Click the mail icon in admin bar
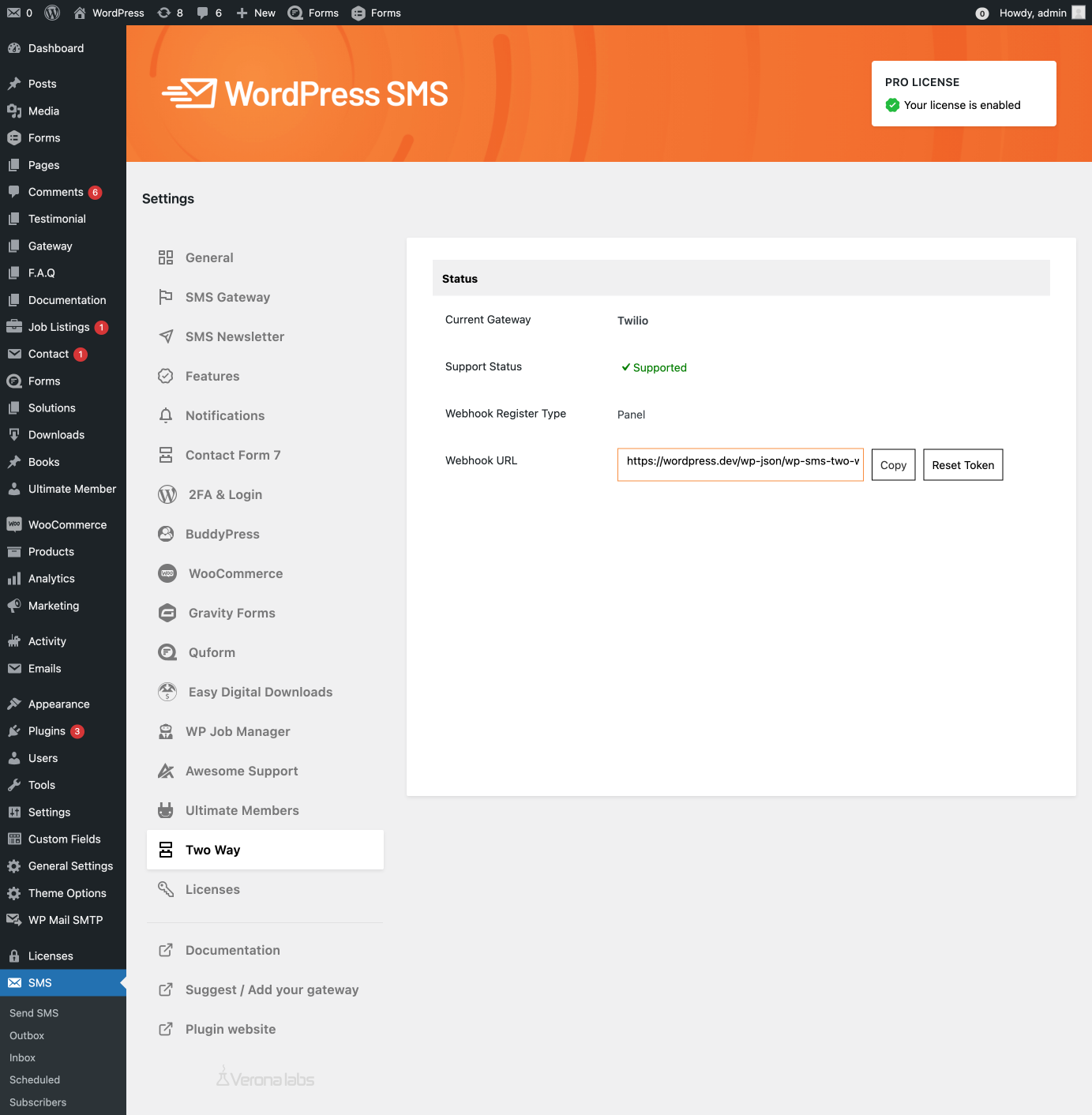Viewport: 1092px width, 1115px height. coord(13,13)
